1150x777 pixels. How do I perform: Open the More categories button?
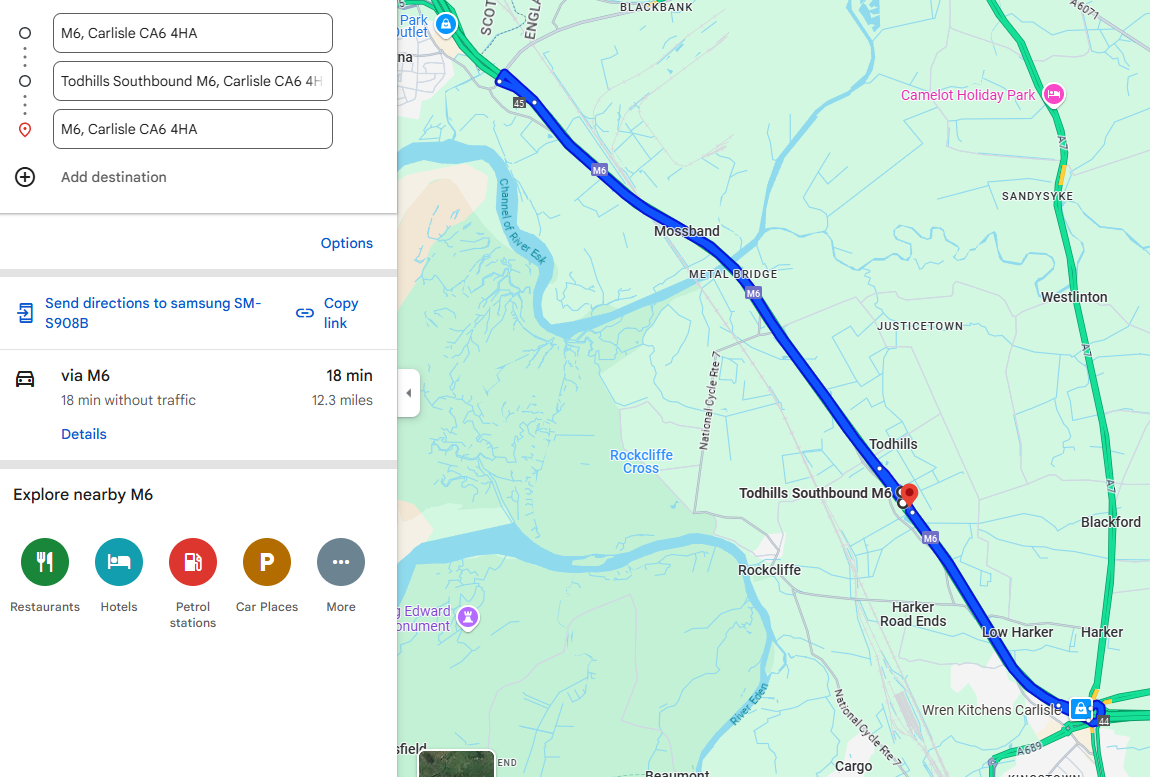click(x=341, y=562)
